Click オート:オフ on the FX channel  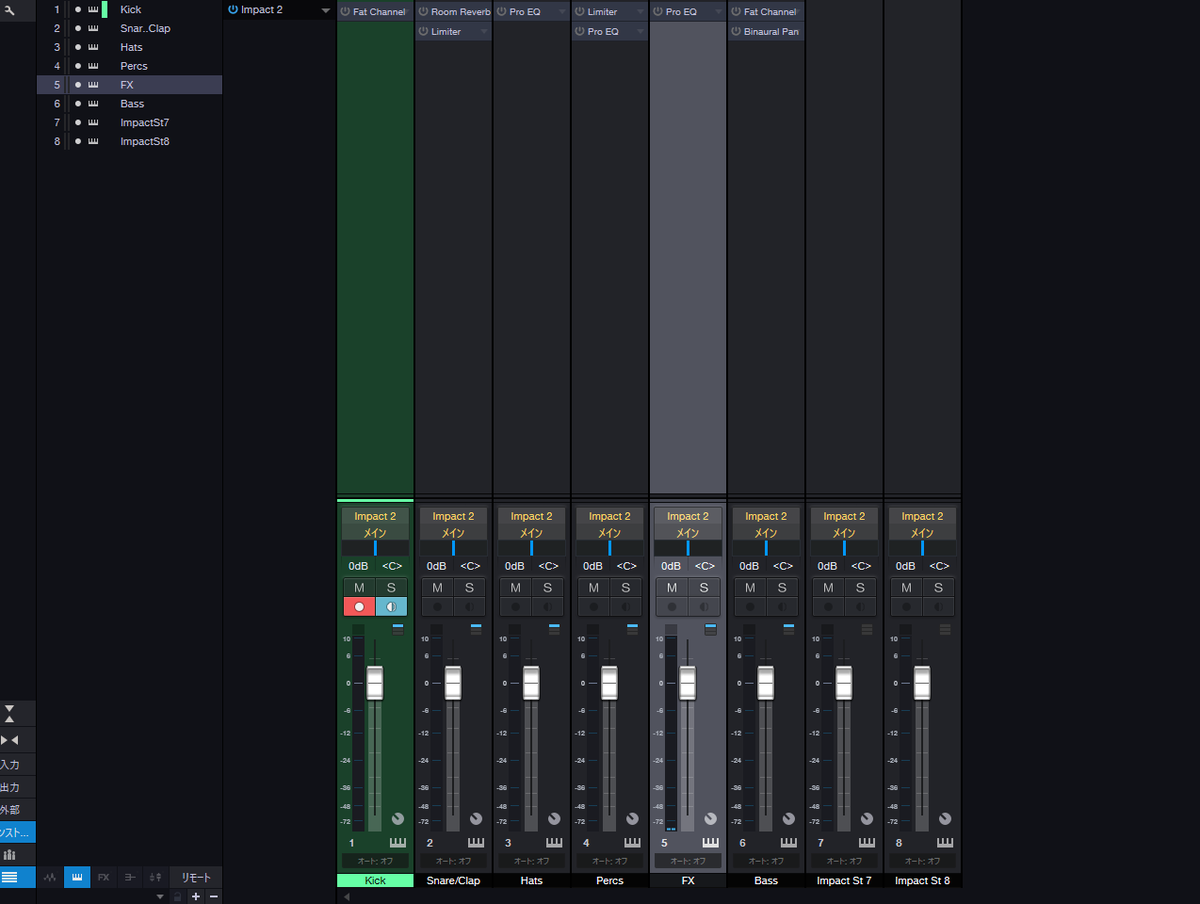(687, 860)
